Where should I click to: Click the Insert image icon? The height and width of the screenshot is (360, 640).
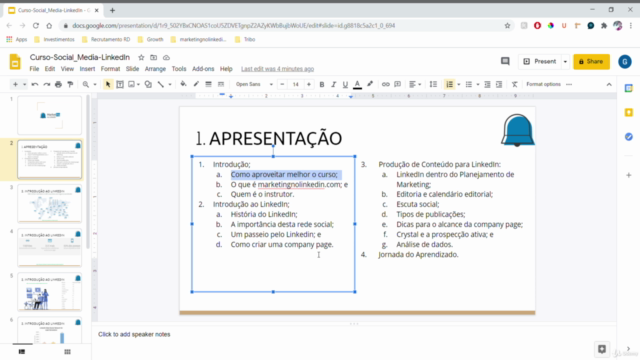coord(131,84)
